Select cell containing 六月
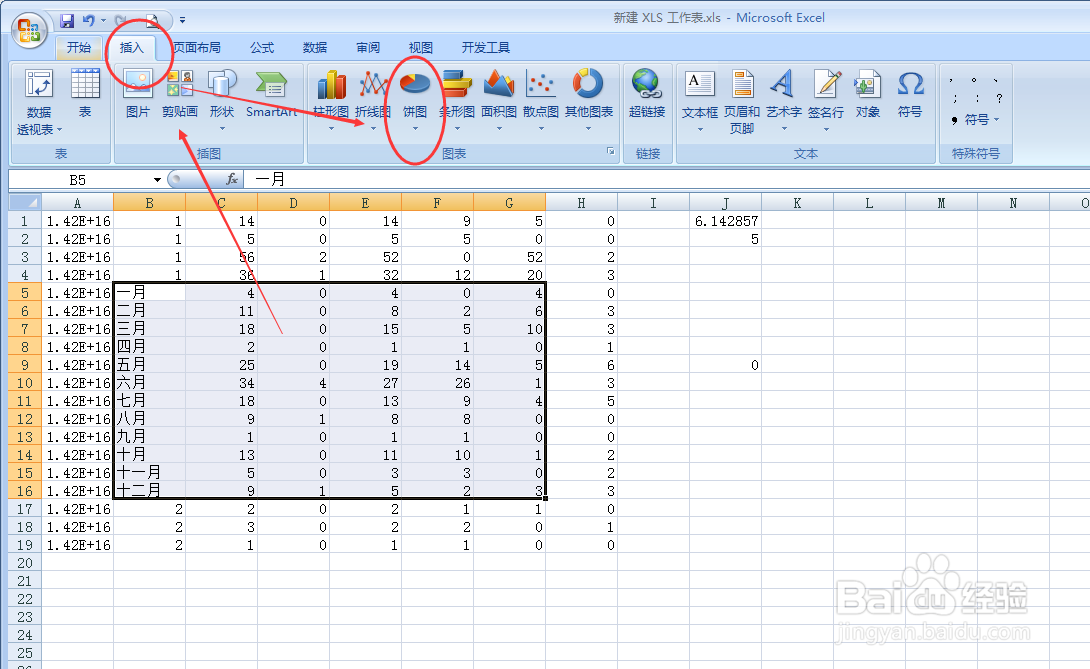1090x669 pixels. click(x=149, y=383)
